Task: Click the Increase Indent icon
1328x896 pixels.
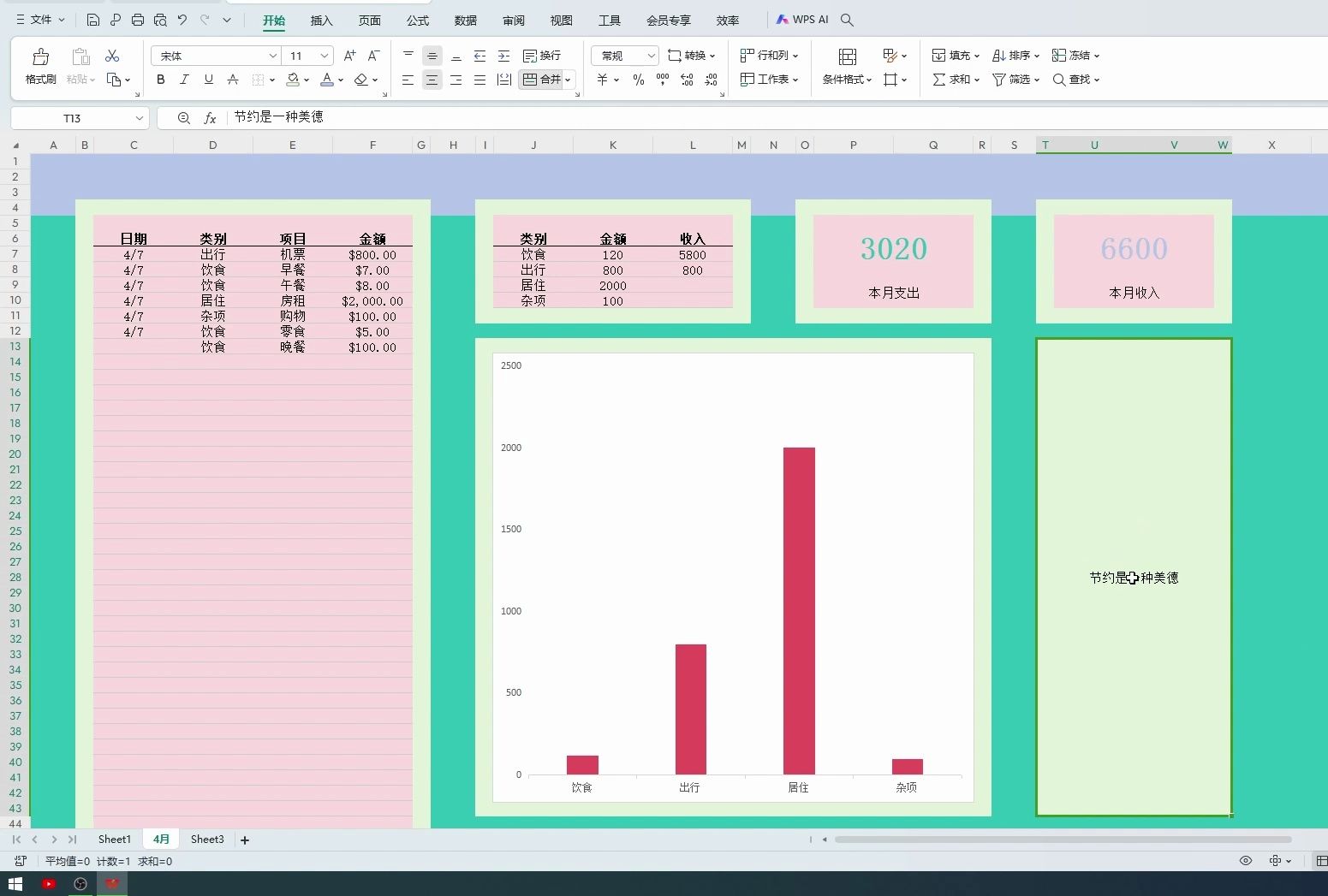Action: click(x=503, y=56)
